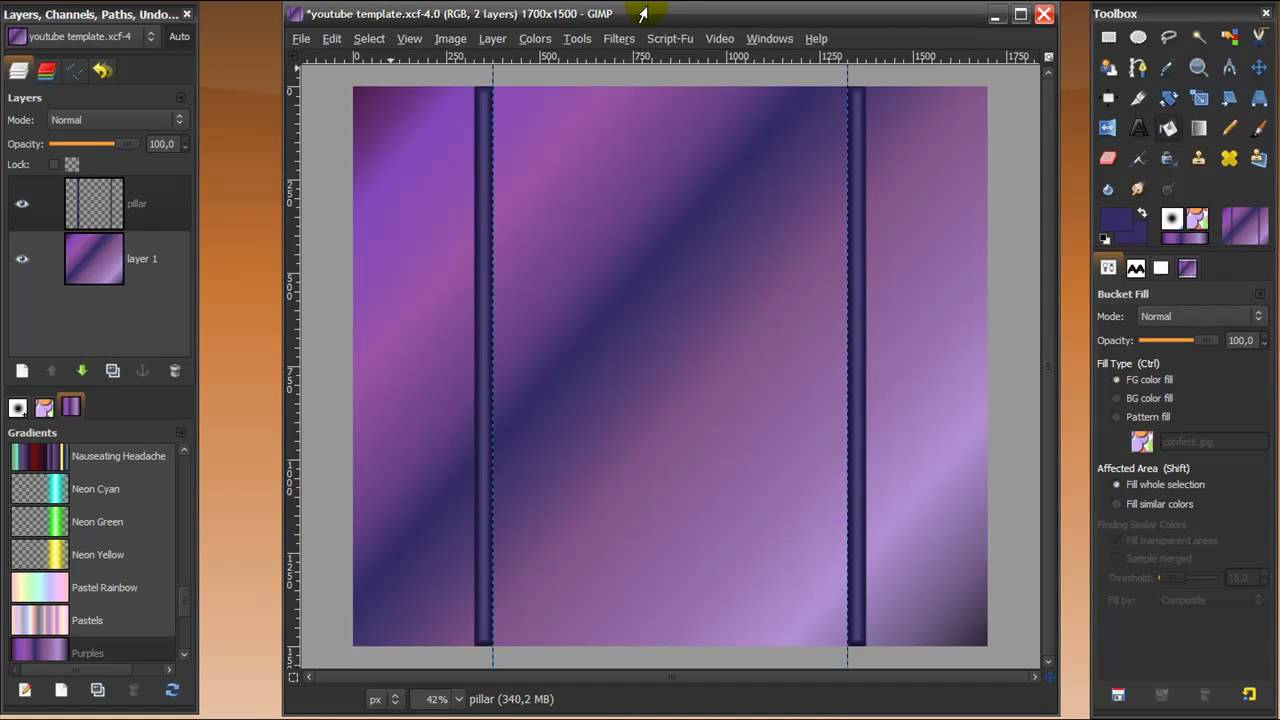Select the Scale tool
This screenshot has height=720, width=1280.
pos(1199,98)
